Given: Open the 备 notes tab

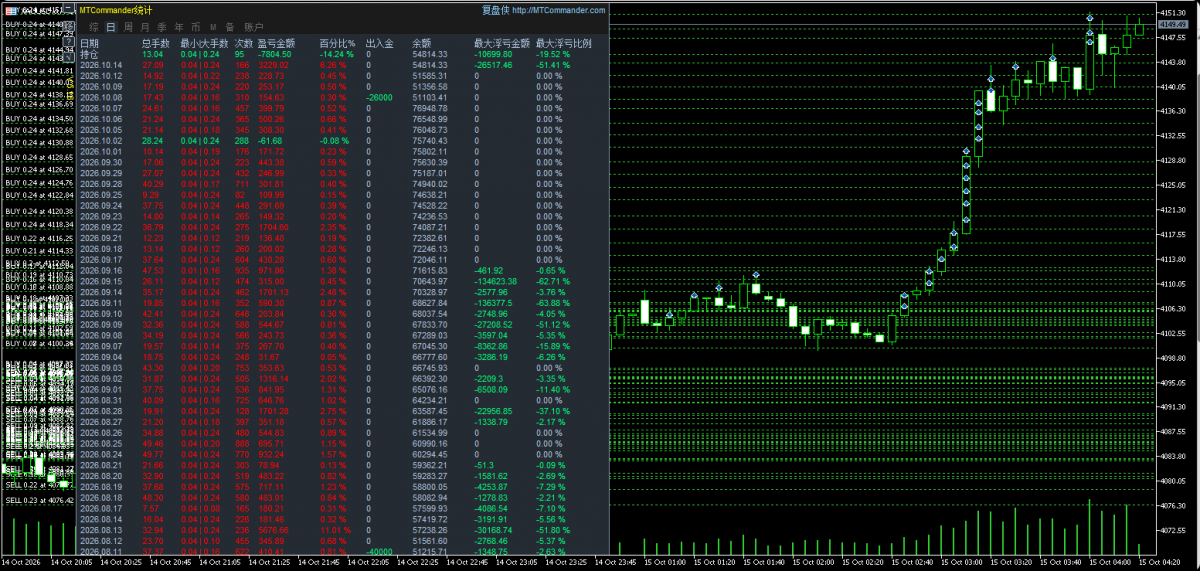Looking at the screenshot, I should 230,27.
